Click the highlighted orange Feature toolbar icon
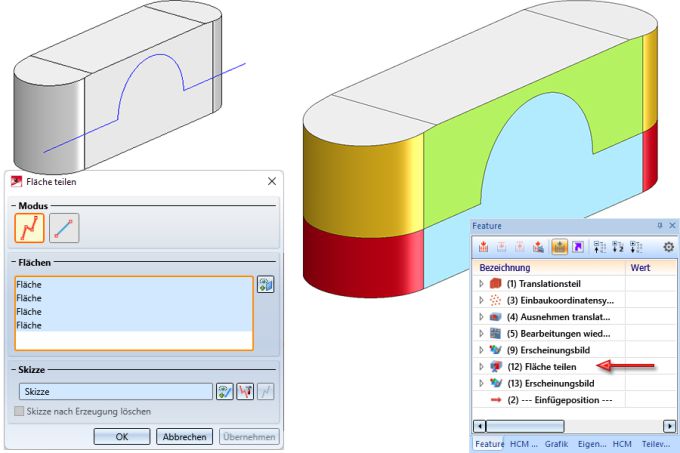 click(559, 246)
